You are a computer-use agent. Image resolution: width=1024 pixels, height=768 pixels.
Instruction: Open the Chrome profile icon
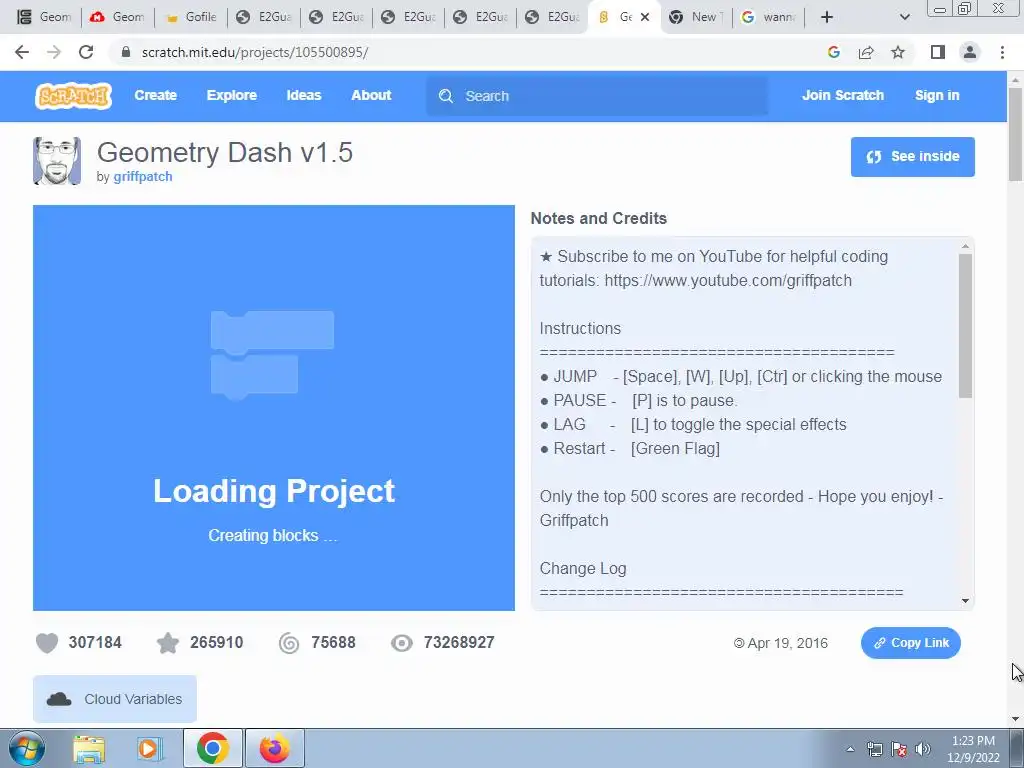[x=970, y=52]
